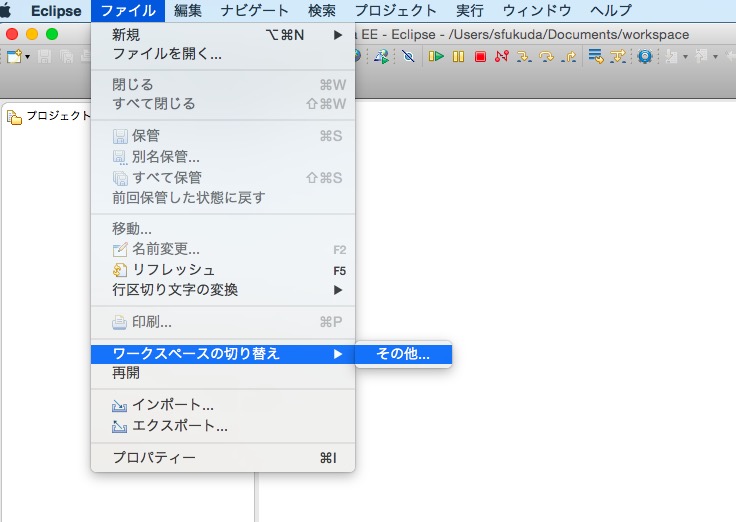Click the Step Return icon

569,57
